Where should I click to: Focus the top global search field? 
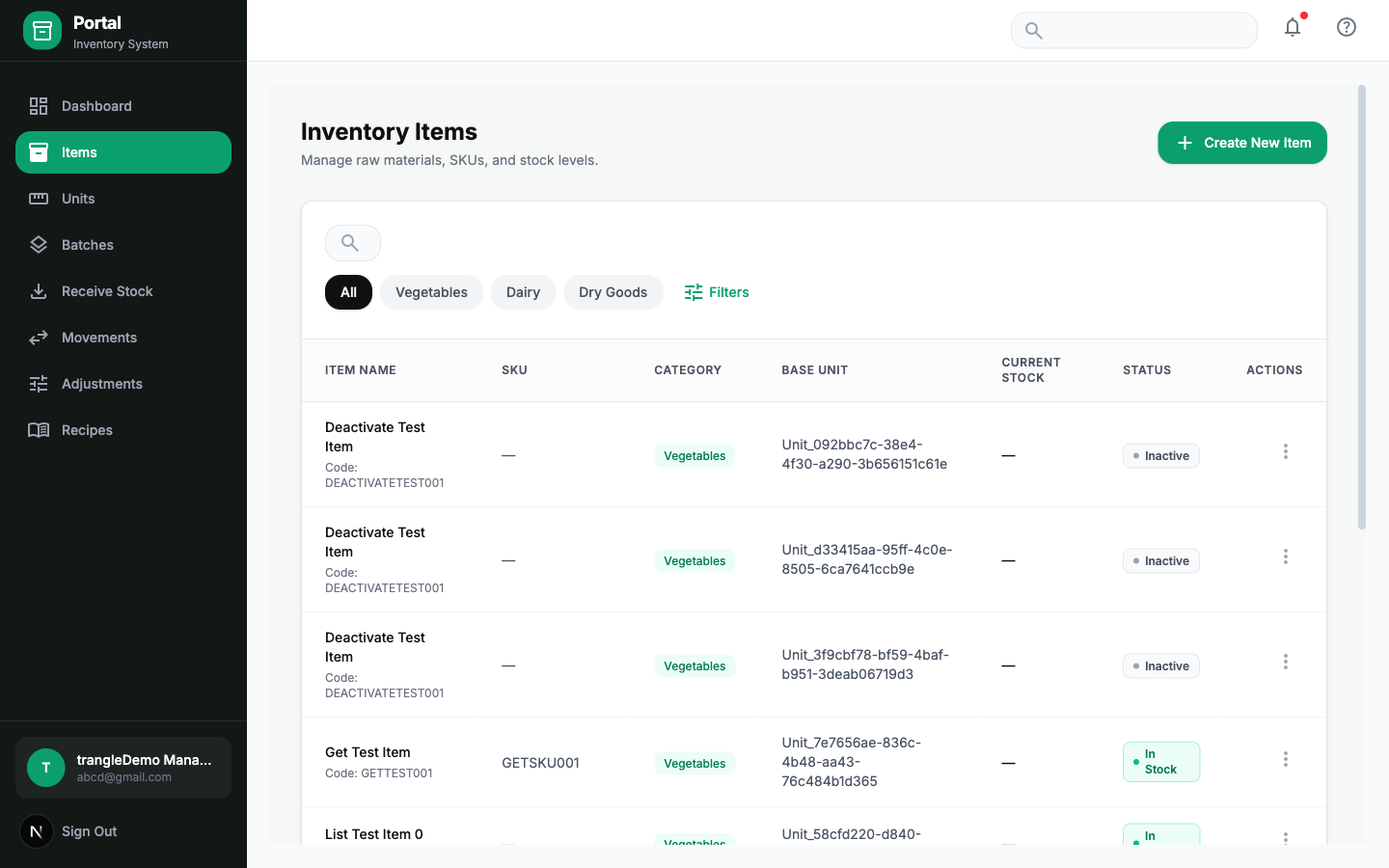point(1134,30)
